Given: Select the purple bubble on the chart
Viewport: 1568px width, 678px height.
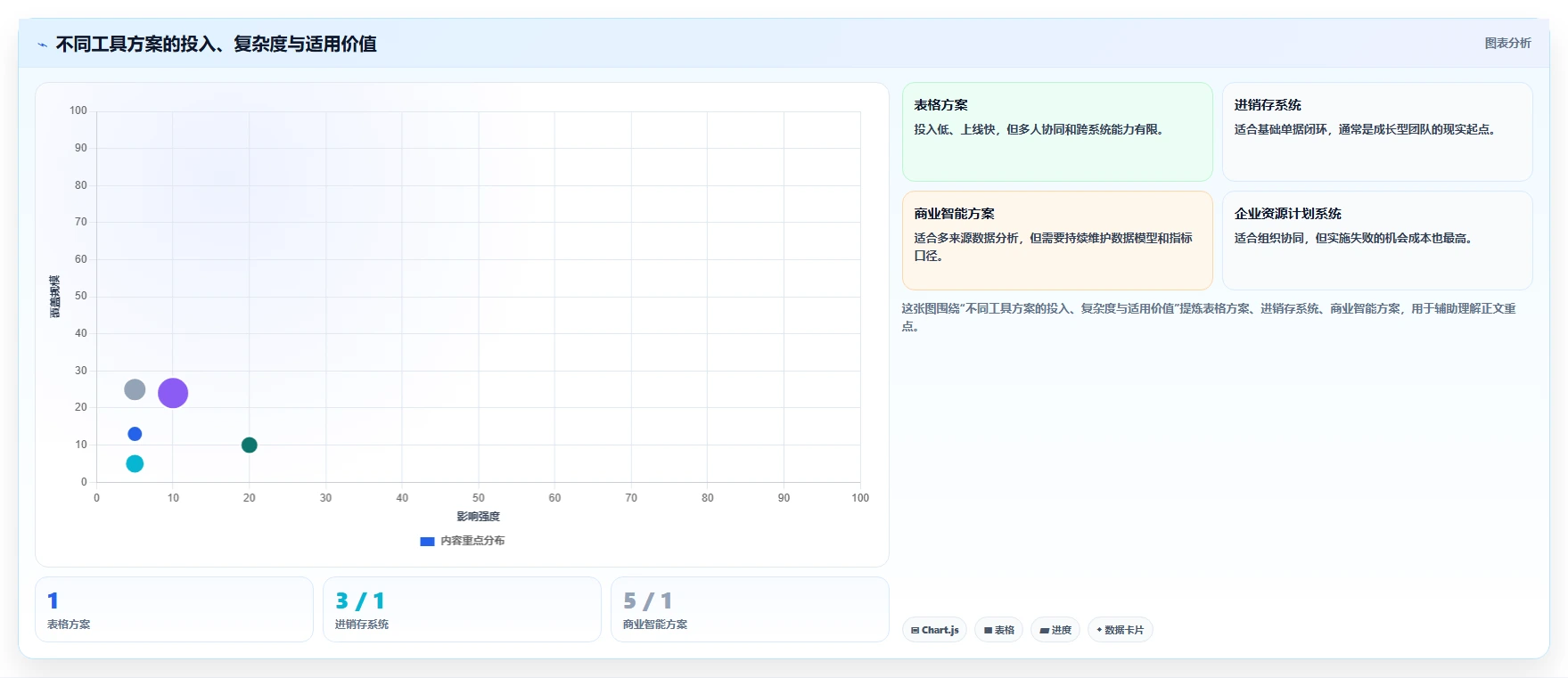Looking at the screenshot, I should [173, 393].
